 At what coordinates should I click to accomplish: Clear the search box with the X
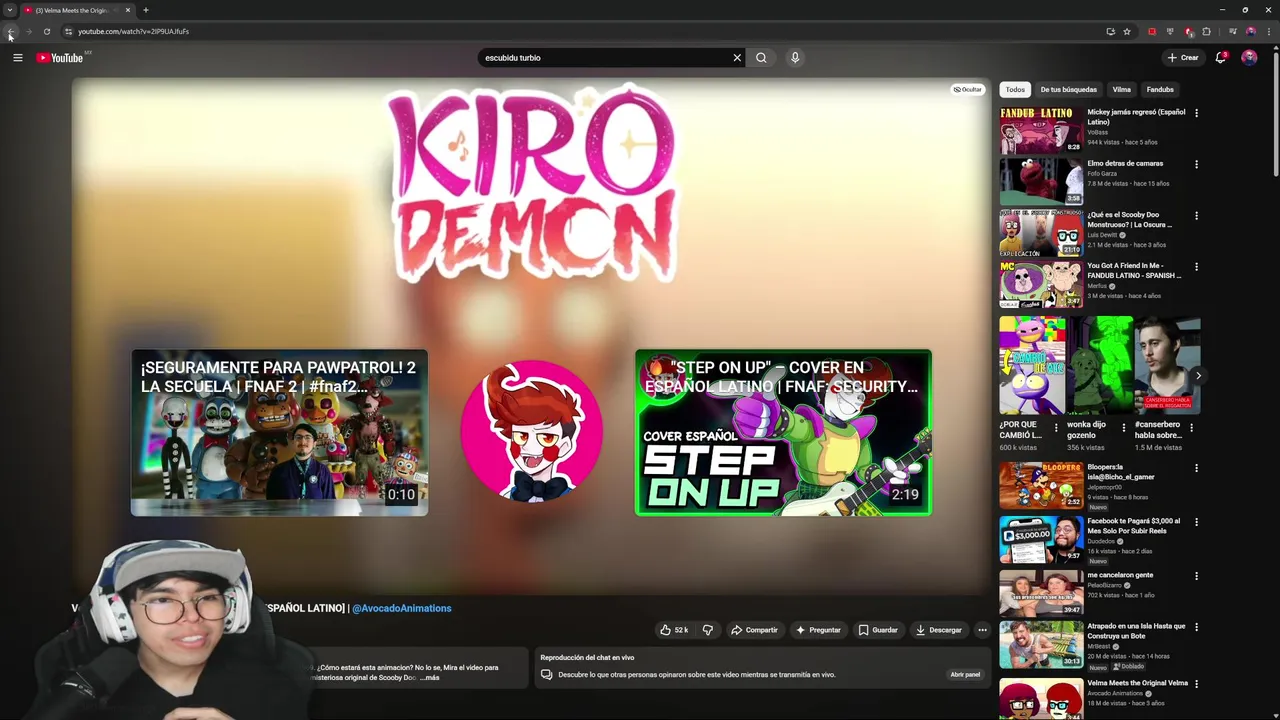(737, 58)
